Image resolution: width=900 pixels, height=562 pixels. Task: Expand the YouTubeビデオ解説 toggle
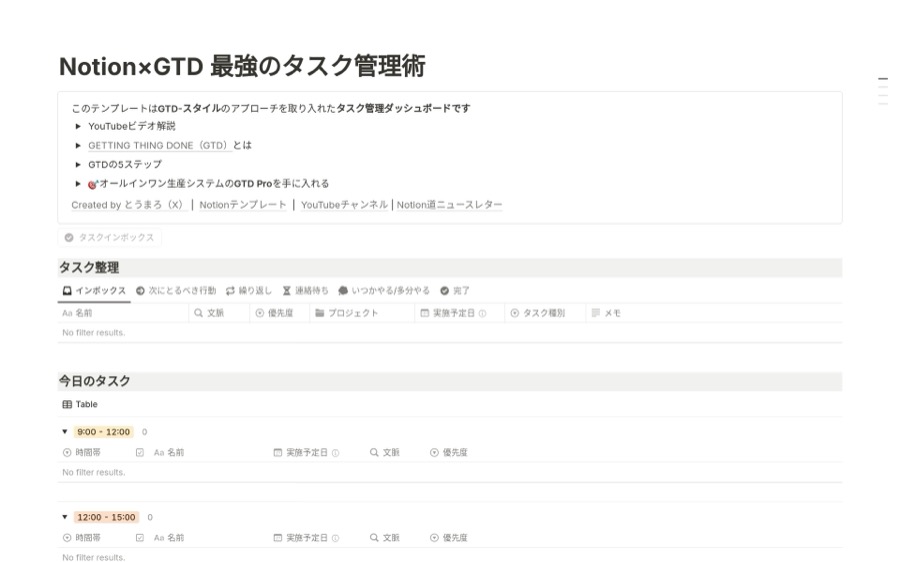[78, 126]
